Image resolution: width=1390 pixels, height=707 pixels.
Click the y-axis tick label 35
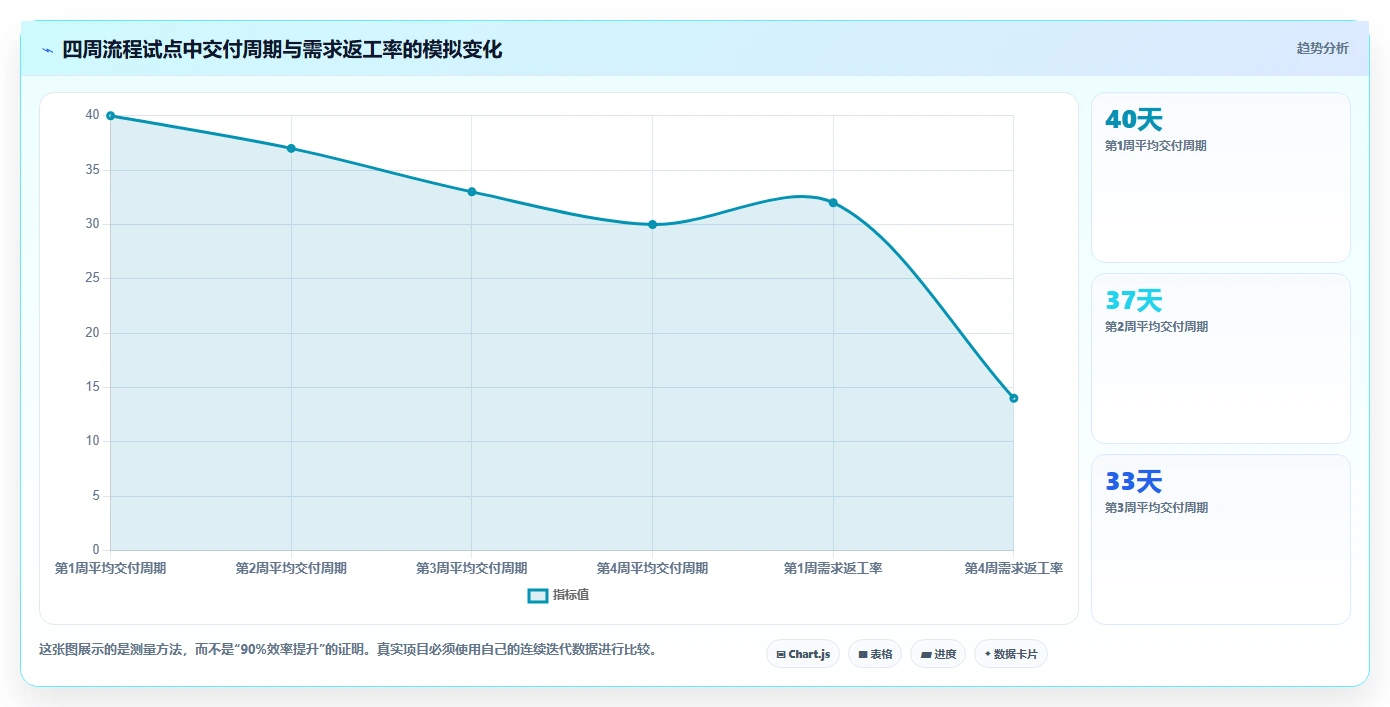[x=93, y=170]
